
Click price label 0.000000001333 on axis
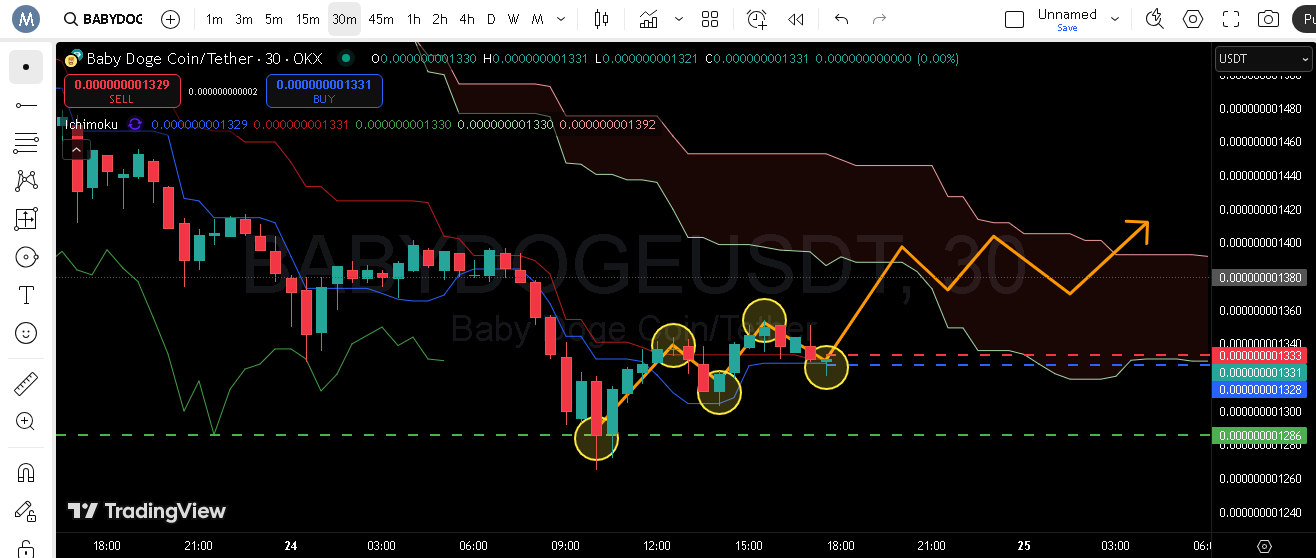1261,355
